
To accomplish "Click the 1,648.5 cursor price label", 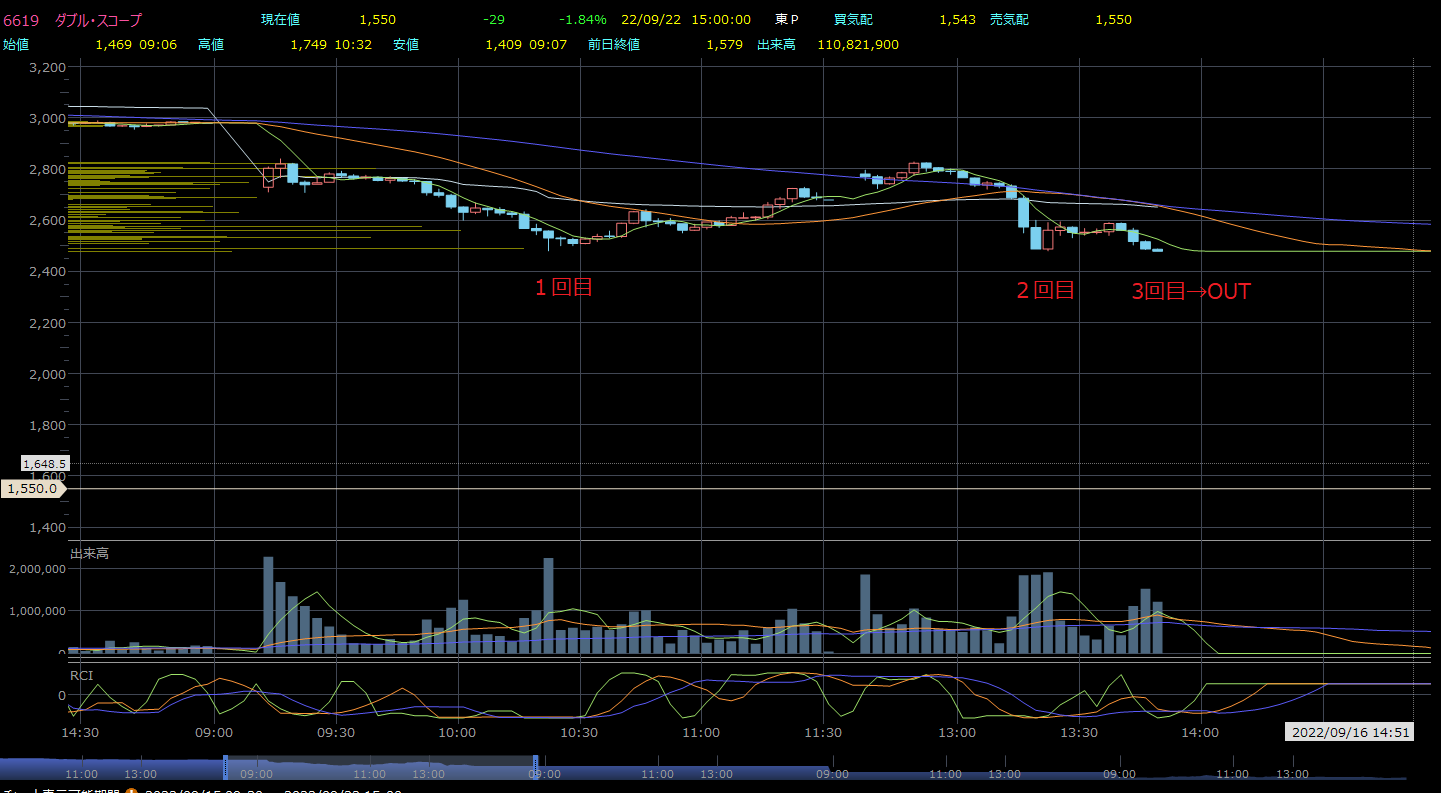I will 44,464.
